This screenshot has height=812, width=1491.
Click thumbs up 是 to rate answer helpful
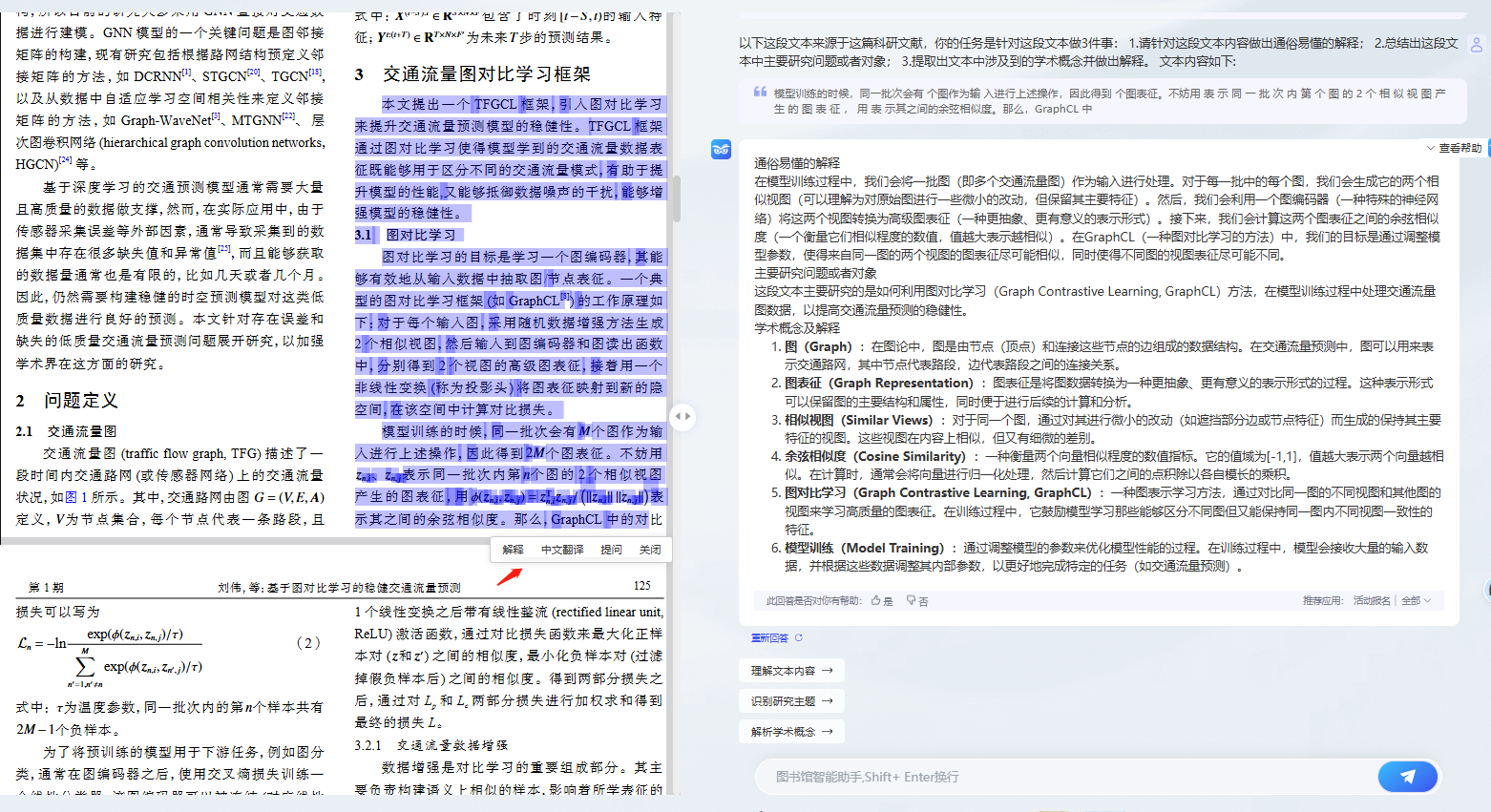pos(880,600)
